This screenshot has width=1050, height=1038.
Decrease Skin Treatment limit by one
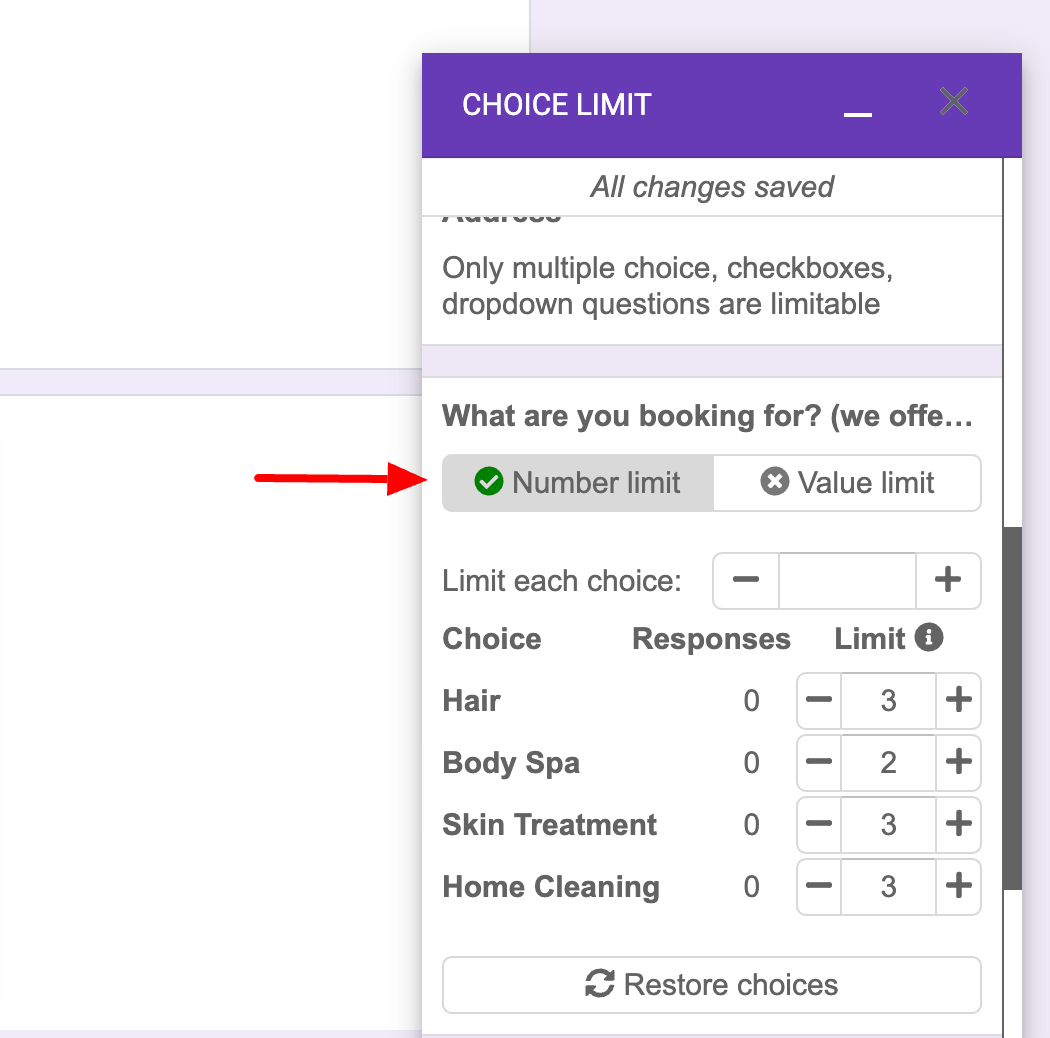(x=819, y=825)
